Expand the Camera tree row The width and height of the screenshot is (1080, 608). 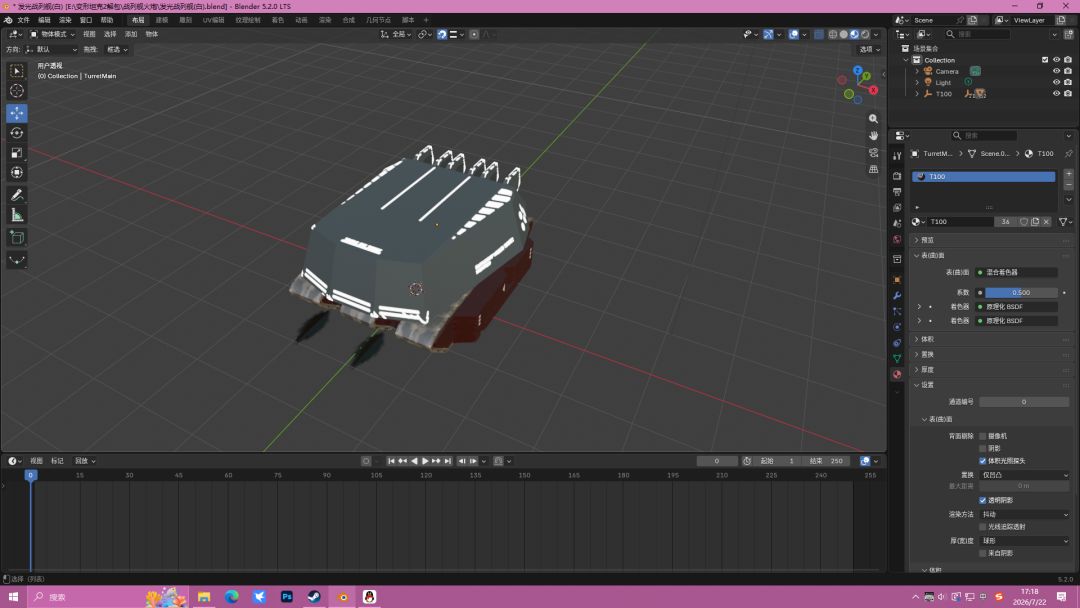(x=917, y=71)
